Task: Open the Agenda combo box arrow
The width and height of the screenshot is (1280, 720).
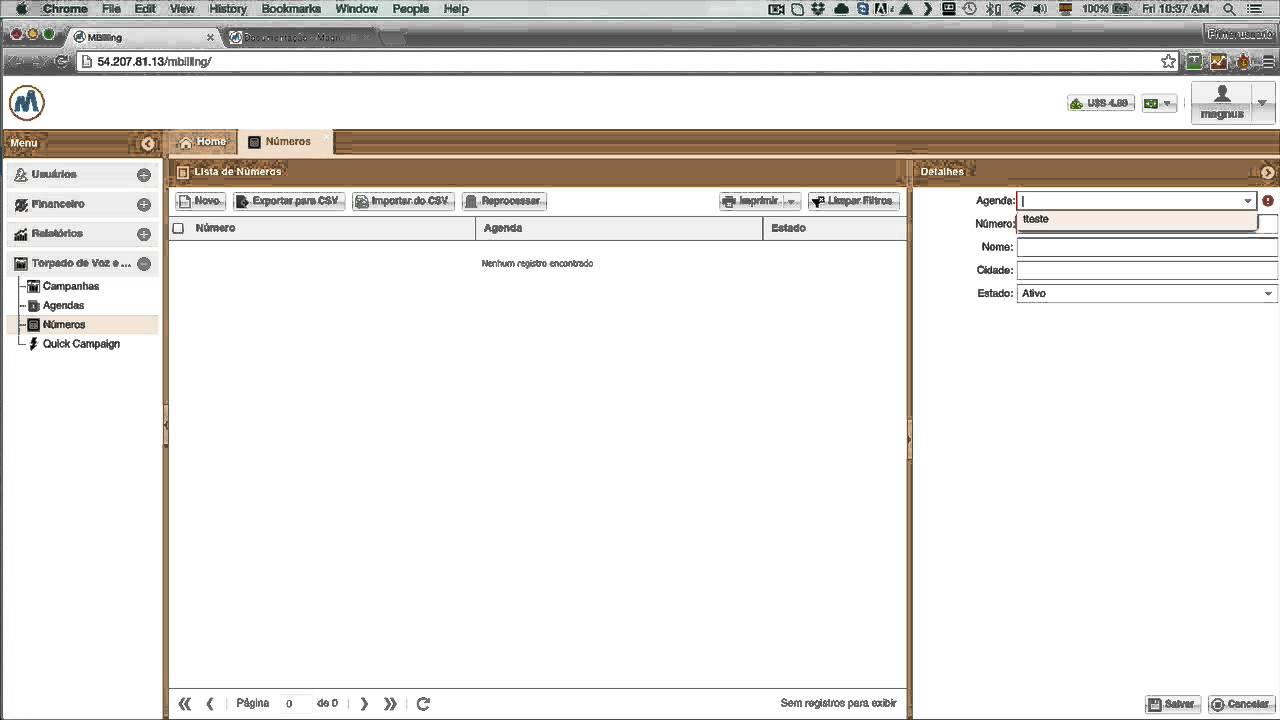Action: tap(1248, 201)
